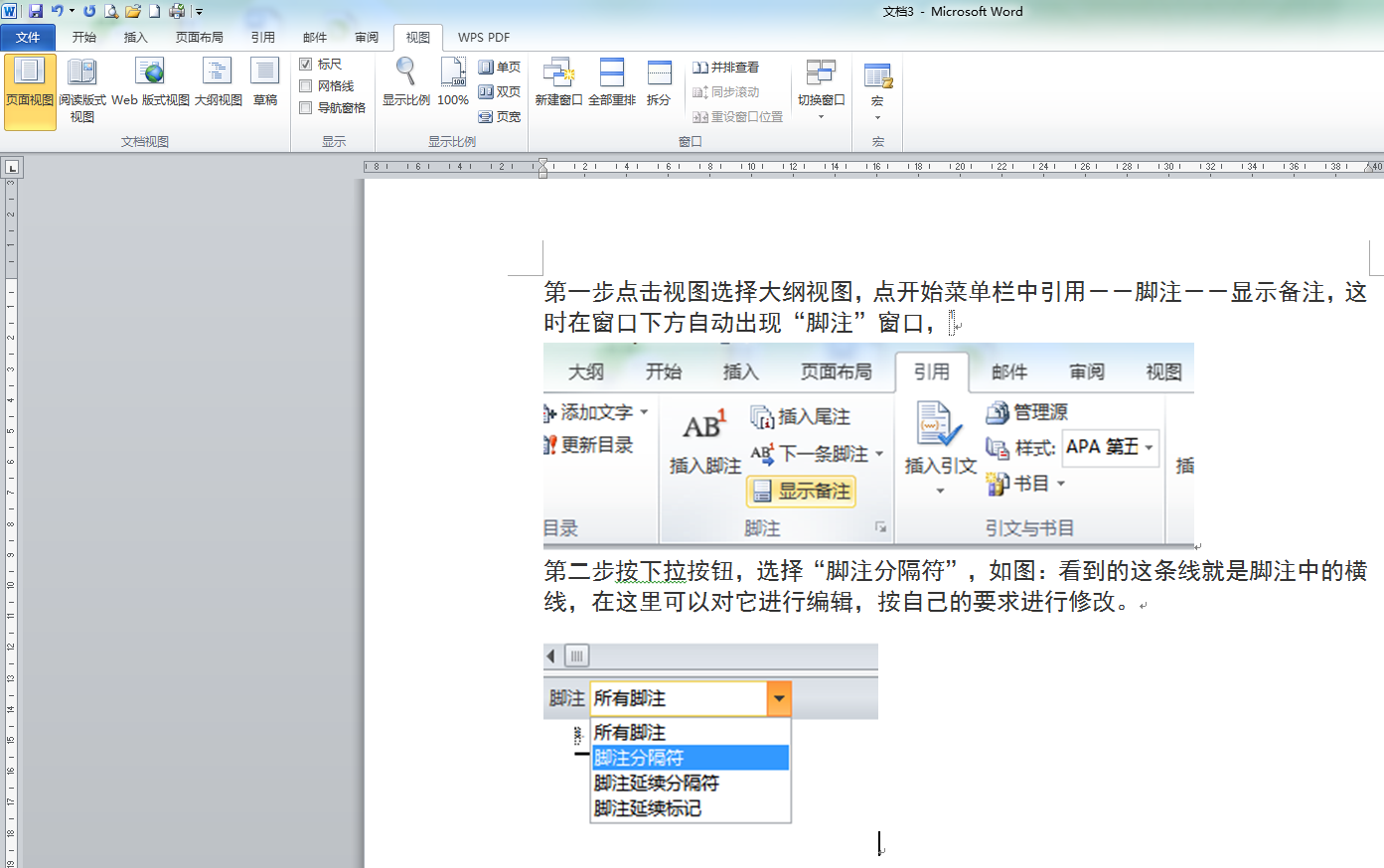Click 新建窗口 to open a new window
Viewport: 1384px width, 868px height.
[x=558, y=82]
